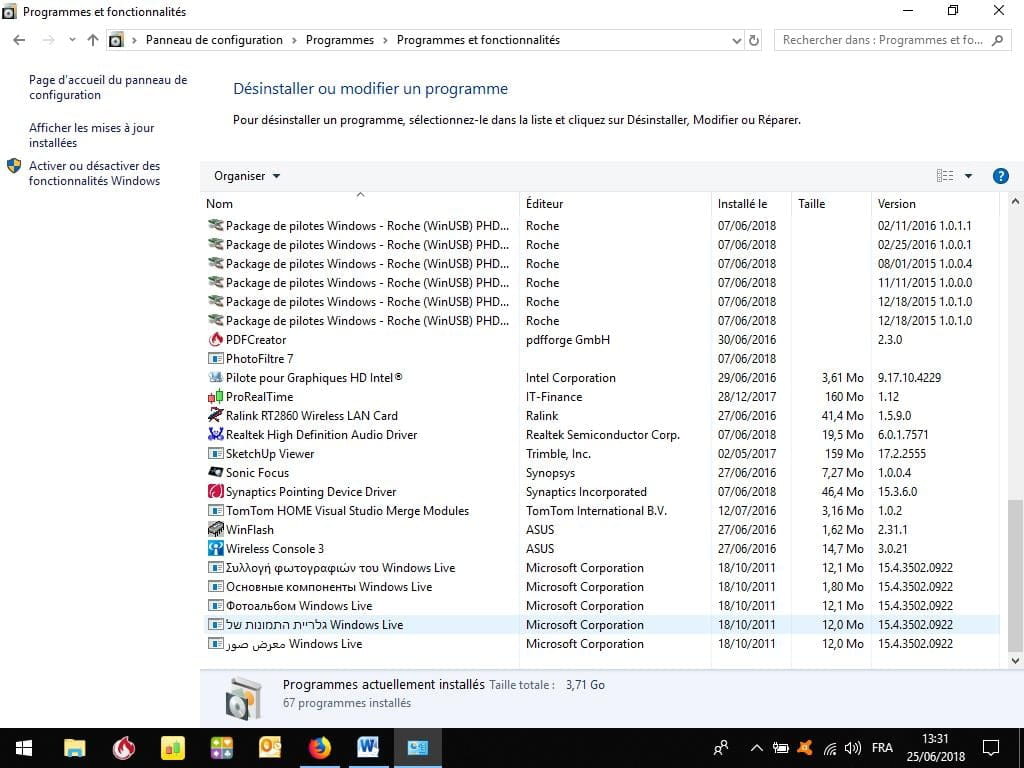Open Activer ou désactiver des fonctionnalités Windows

(x=95, y=173)
